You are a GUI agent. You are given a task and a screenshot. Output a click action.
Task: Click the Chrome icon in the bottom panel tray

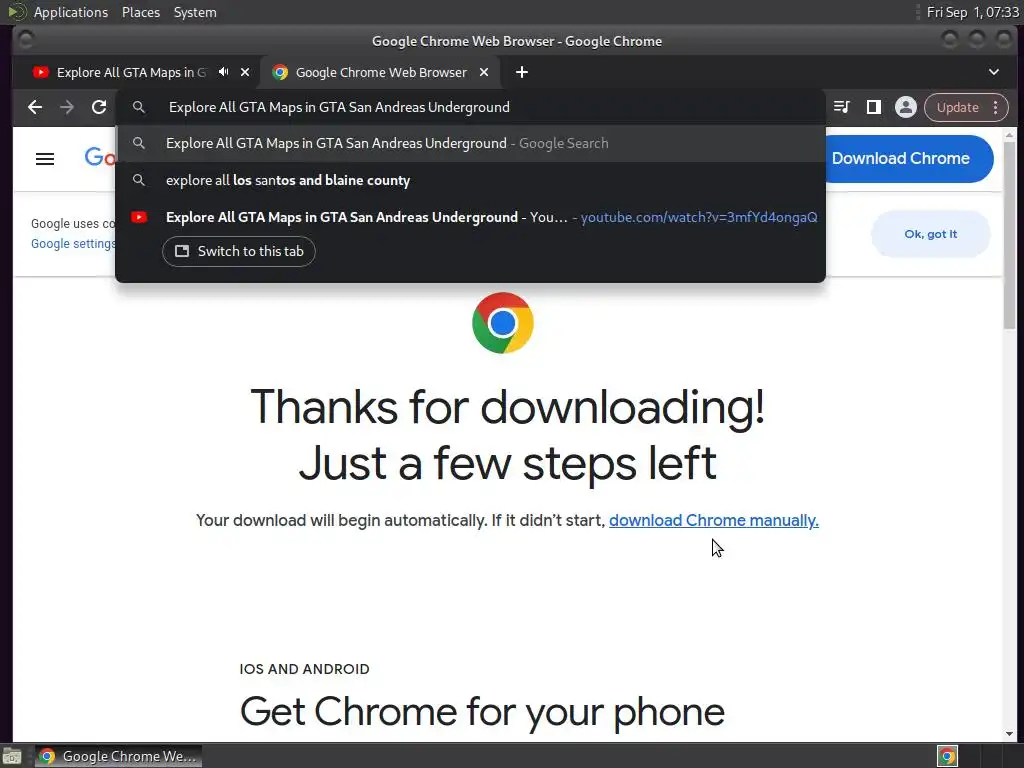(947, 756)
